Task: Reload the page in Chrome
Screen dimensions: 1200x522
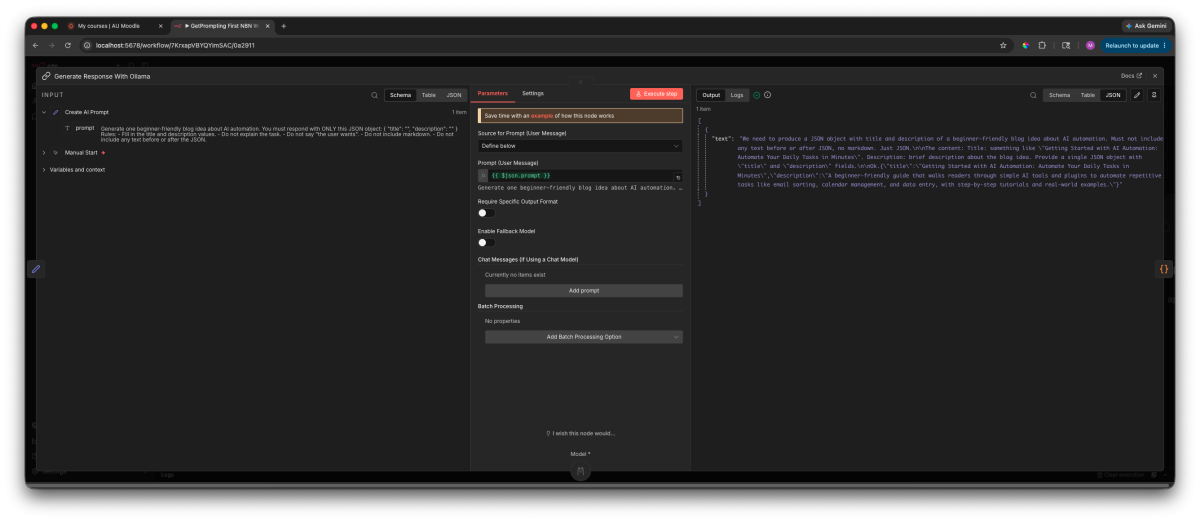Action: click(x=67, y=45)
